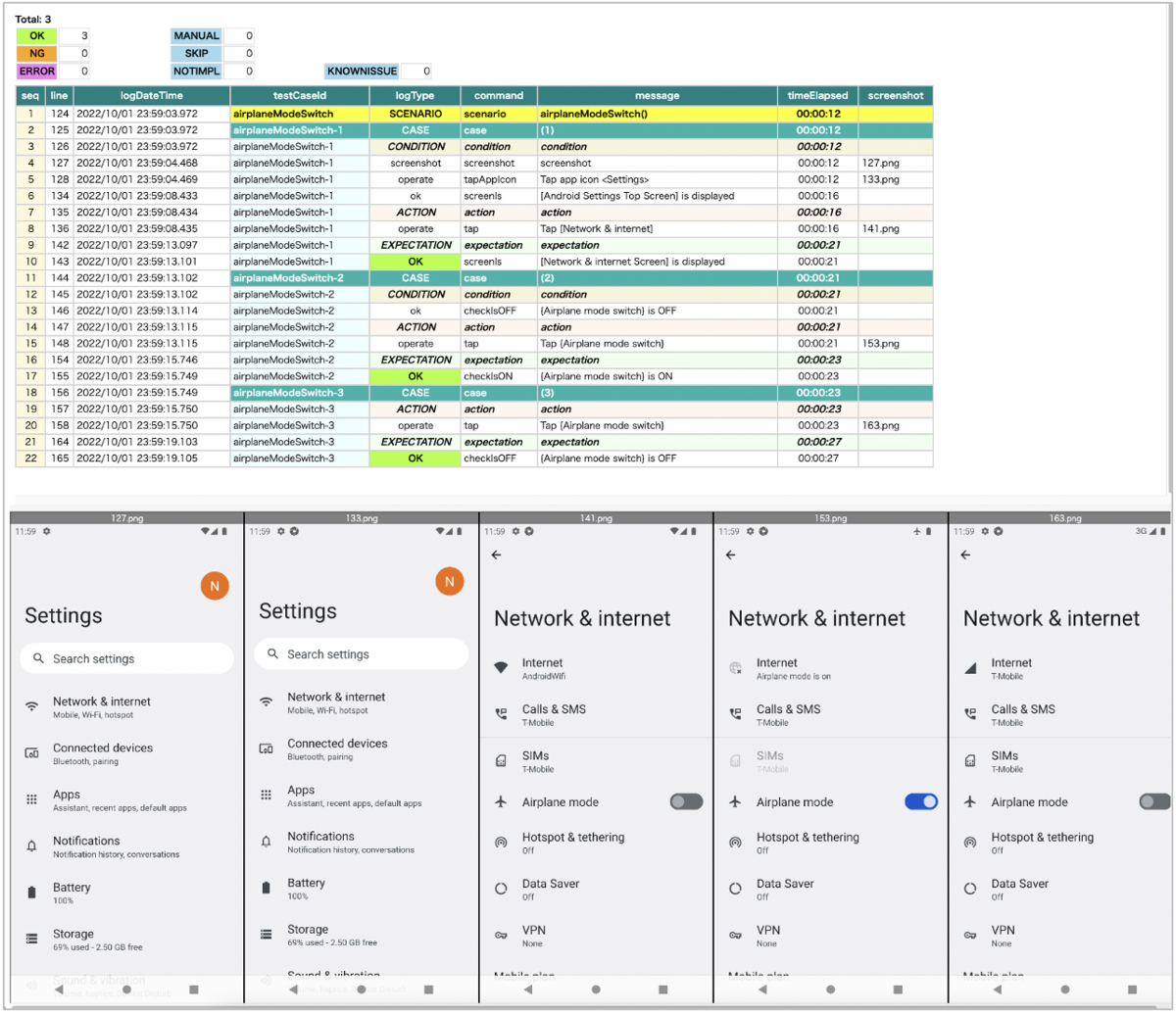Tap the back arrow in 163.png
Viewport: 1176px width, 1013px height.
coord(965,555)
